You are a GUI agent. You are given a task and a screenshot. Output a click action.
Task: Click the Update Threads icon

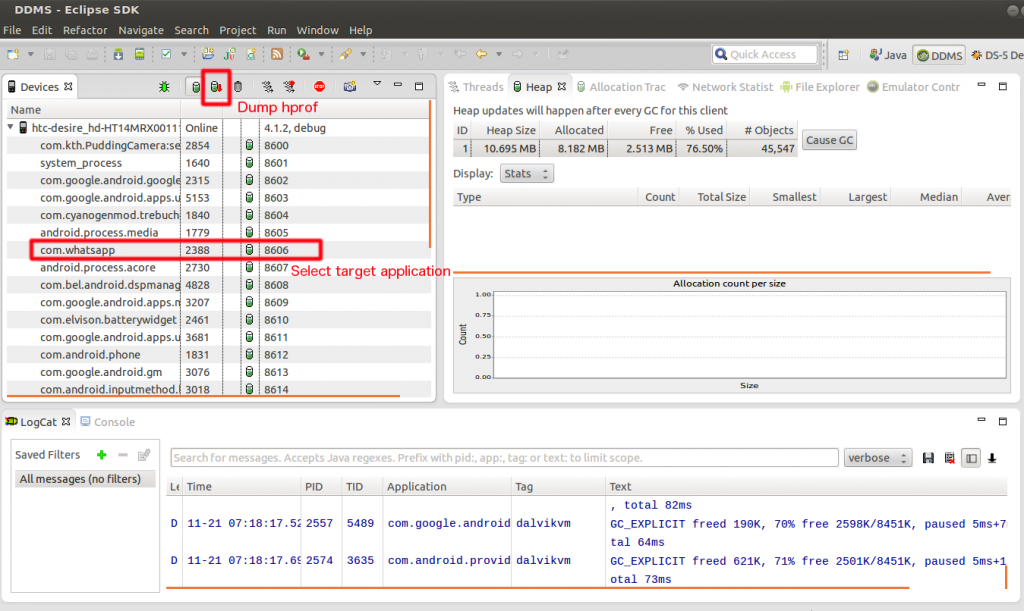coord(267,87)
